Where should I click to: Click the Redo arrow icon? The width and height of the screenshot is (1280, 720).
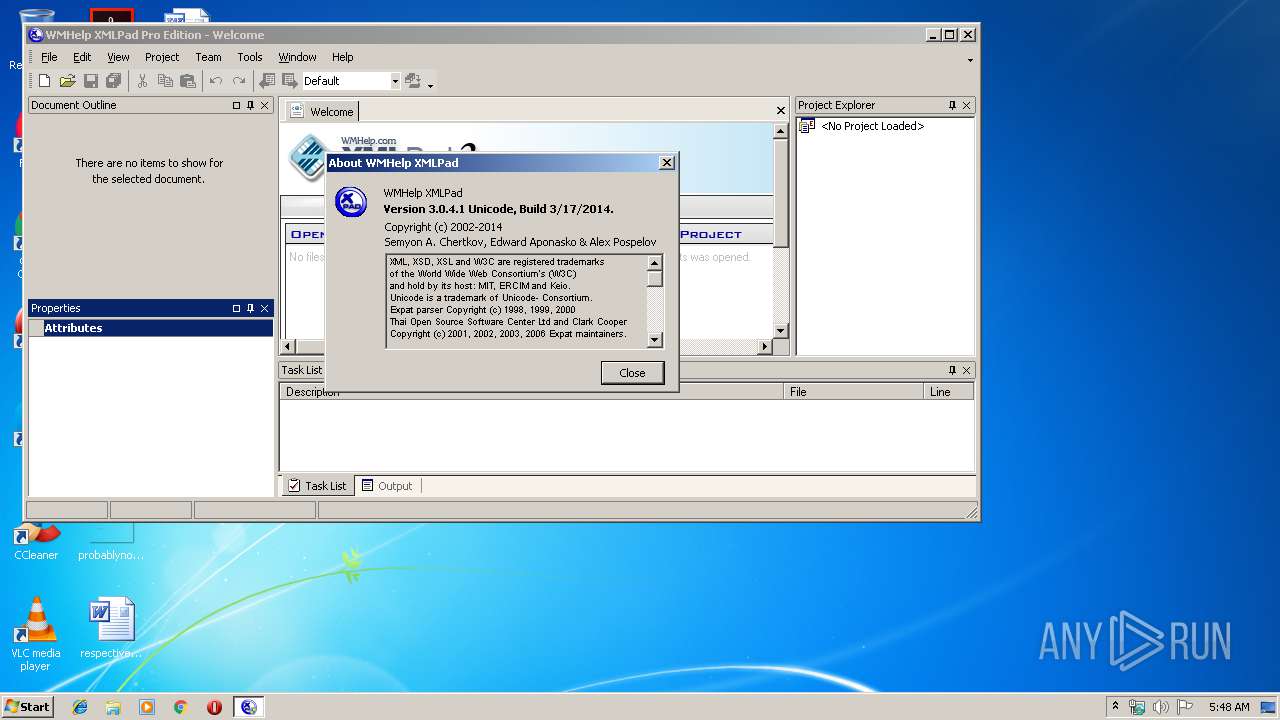[238, 81]
